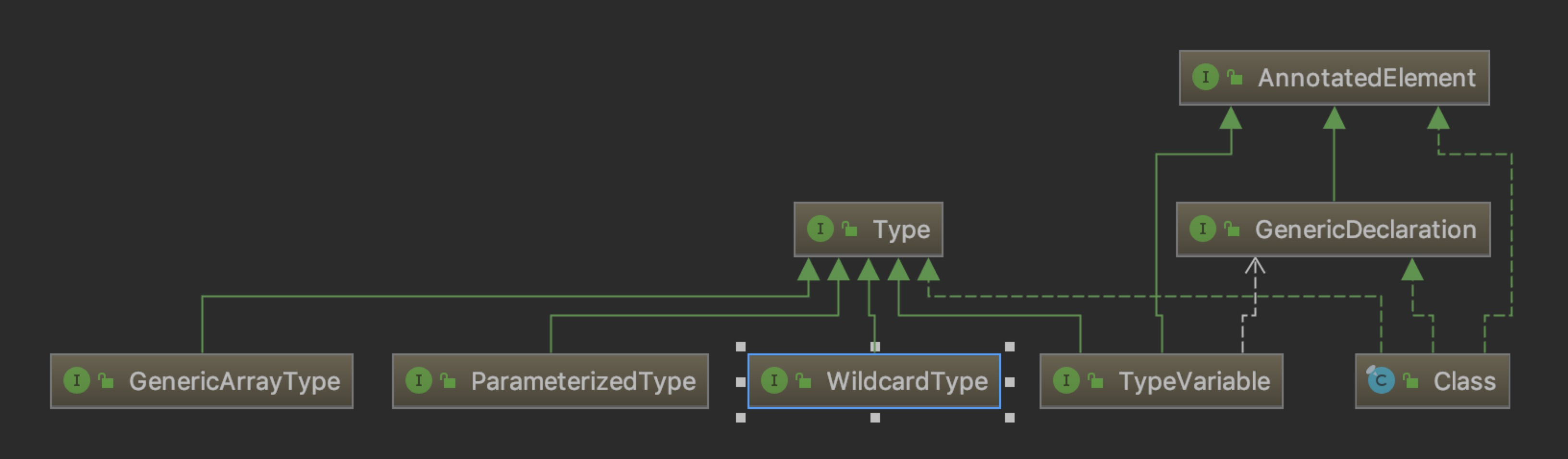Screen dimensions: 1568x459
Task: Click the interface icon on GenericArrayType node
Action: [x=77, y=381]
